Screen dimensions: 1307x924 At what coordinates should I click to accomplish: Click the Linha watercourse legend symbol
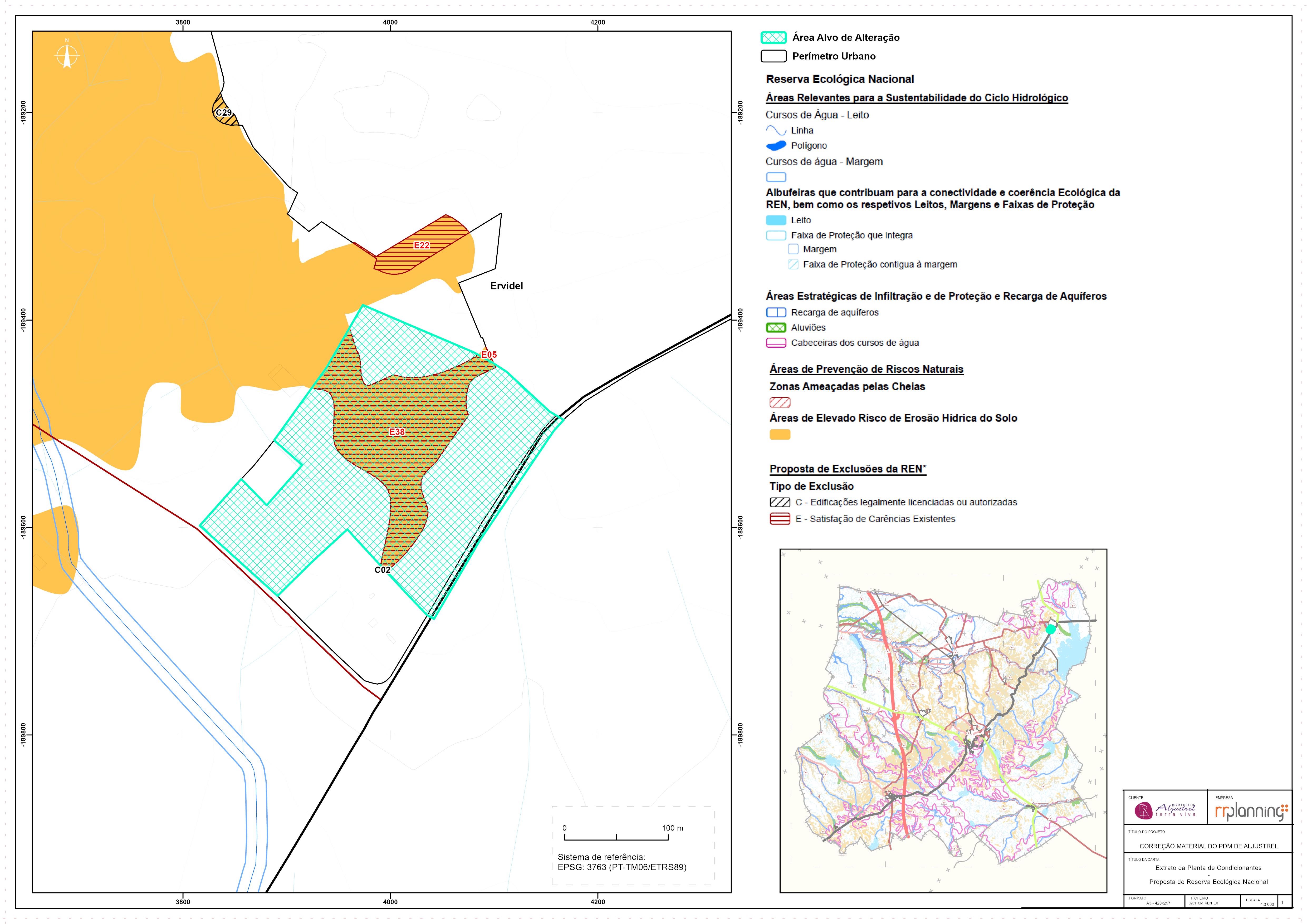(x=776, y=131)
